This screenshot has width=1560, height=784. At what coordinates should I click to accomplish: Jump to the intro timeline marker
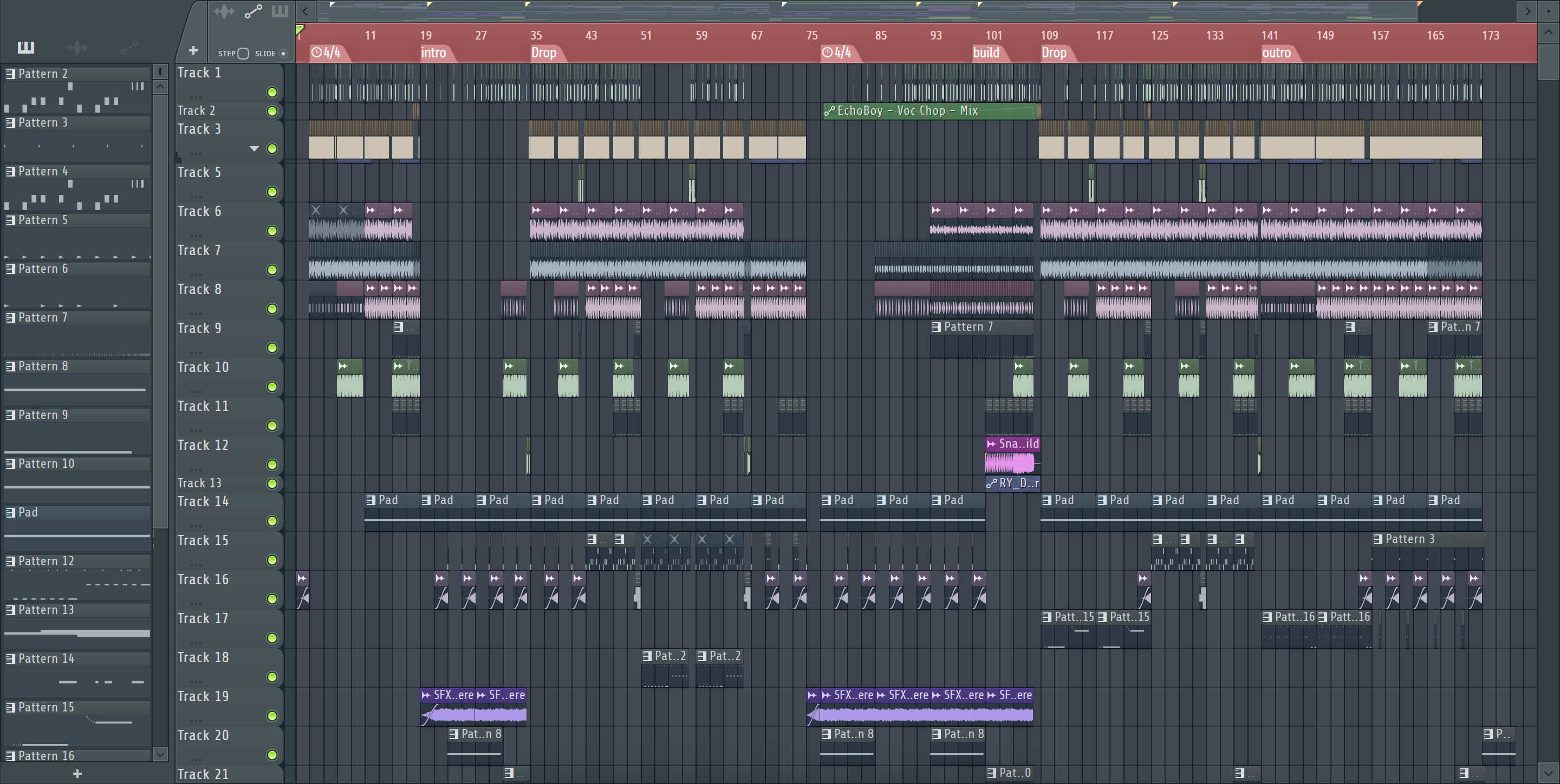click(x=433, y=53)
